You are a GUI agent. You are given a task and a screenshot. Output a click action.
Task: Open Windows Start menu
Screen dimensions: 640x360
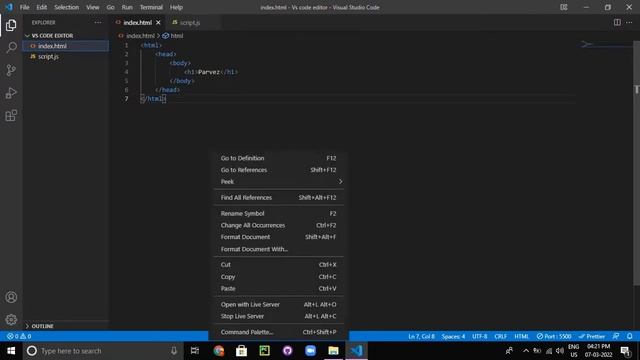[x=11, y=351]
